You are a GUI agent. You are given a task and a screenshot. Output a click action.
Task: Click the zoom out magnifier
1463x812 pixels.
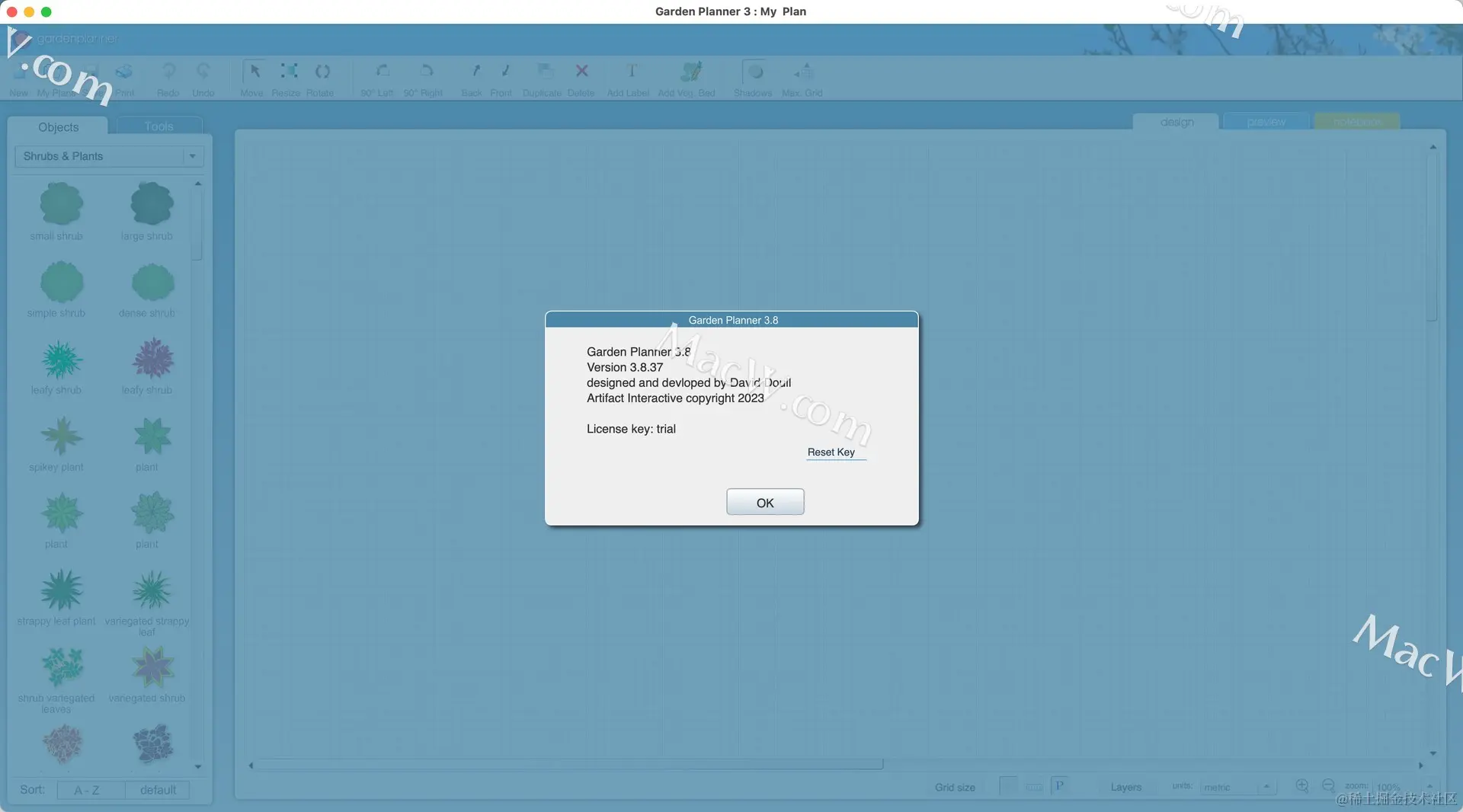pyautogui.click(x=1328, y=785)
